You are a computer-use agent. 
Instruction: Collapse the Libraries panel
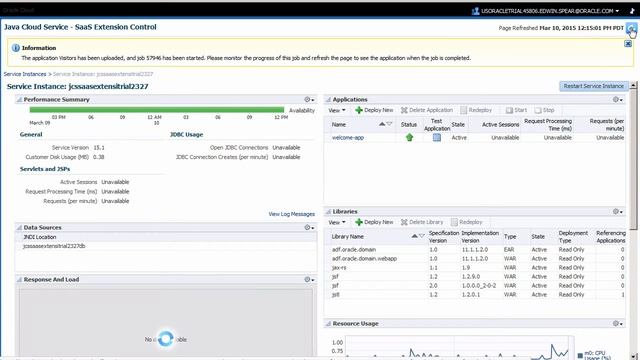328,211
